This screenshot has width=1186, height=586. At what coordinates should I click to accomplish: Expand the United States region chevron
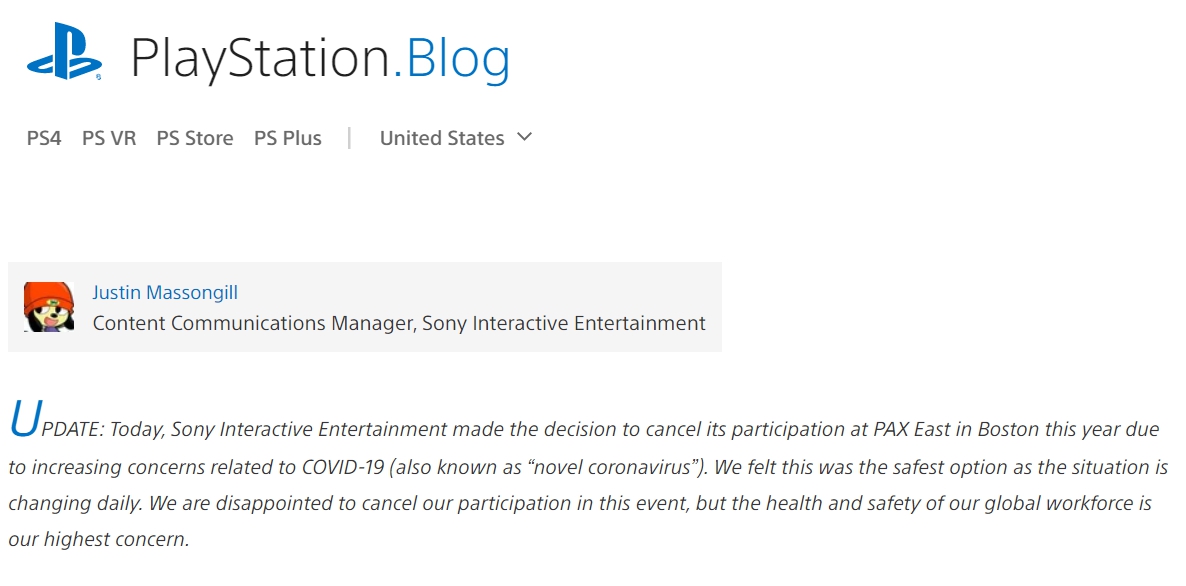524,137
